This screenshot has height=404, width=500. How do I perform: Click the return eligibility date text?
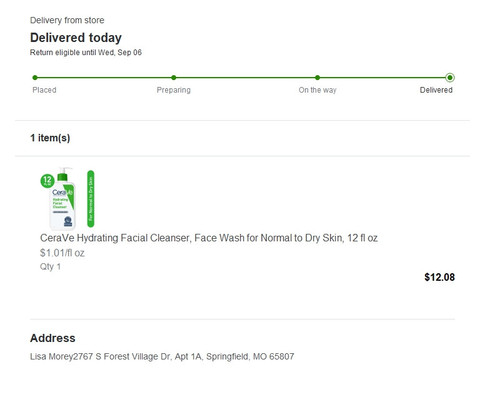coord(86,52)
